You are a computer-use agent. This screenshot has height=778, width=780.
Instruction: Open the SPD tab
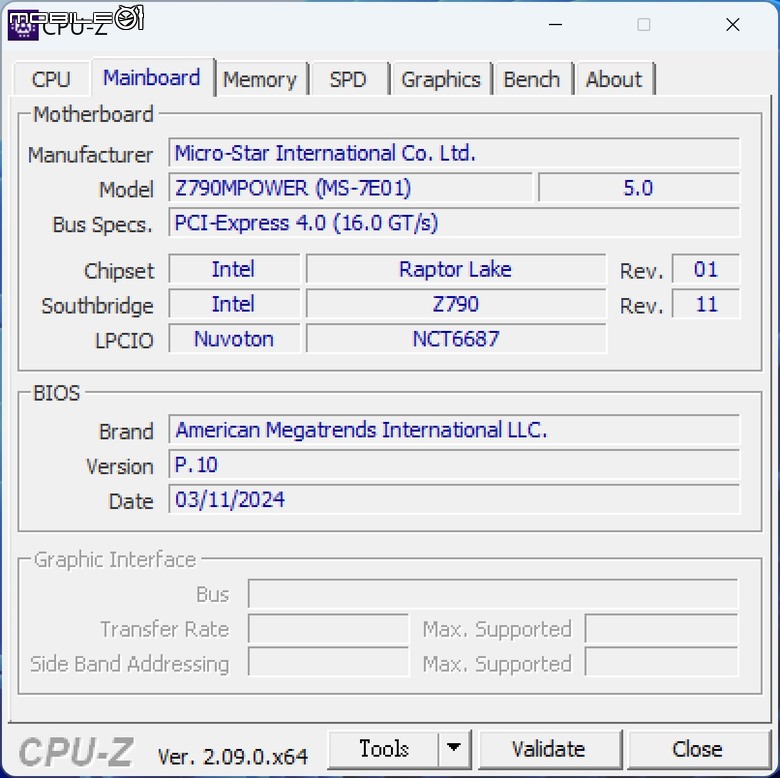348,79
